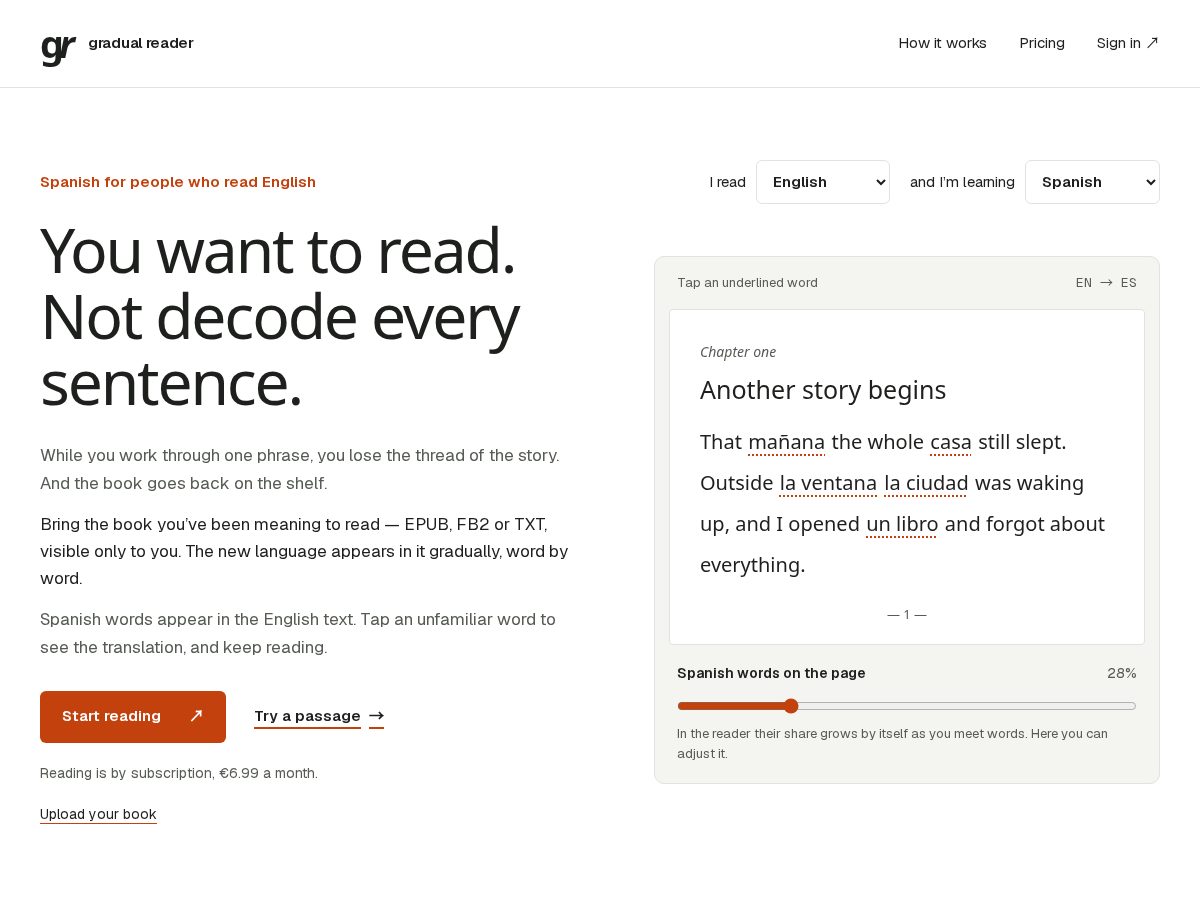Image resolution: width=1200 pixels, height=900 pixels.
Task: Click the arrow icon in Start reading button
Action: pyautogui.click(x=196, y=716)
